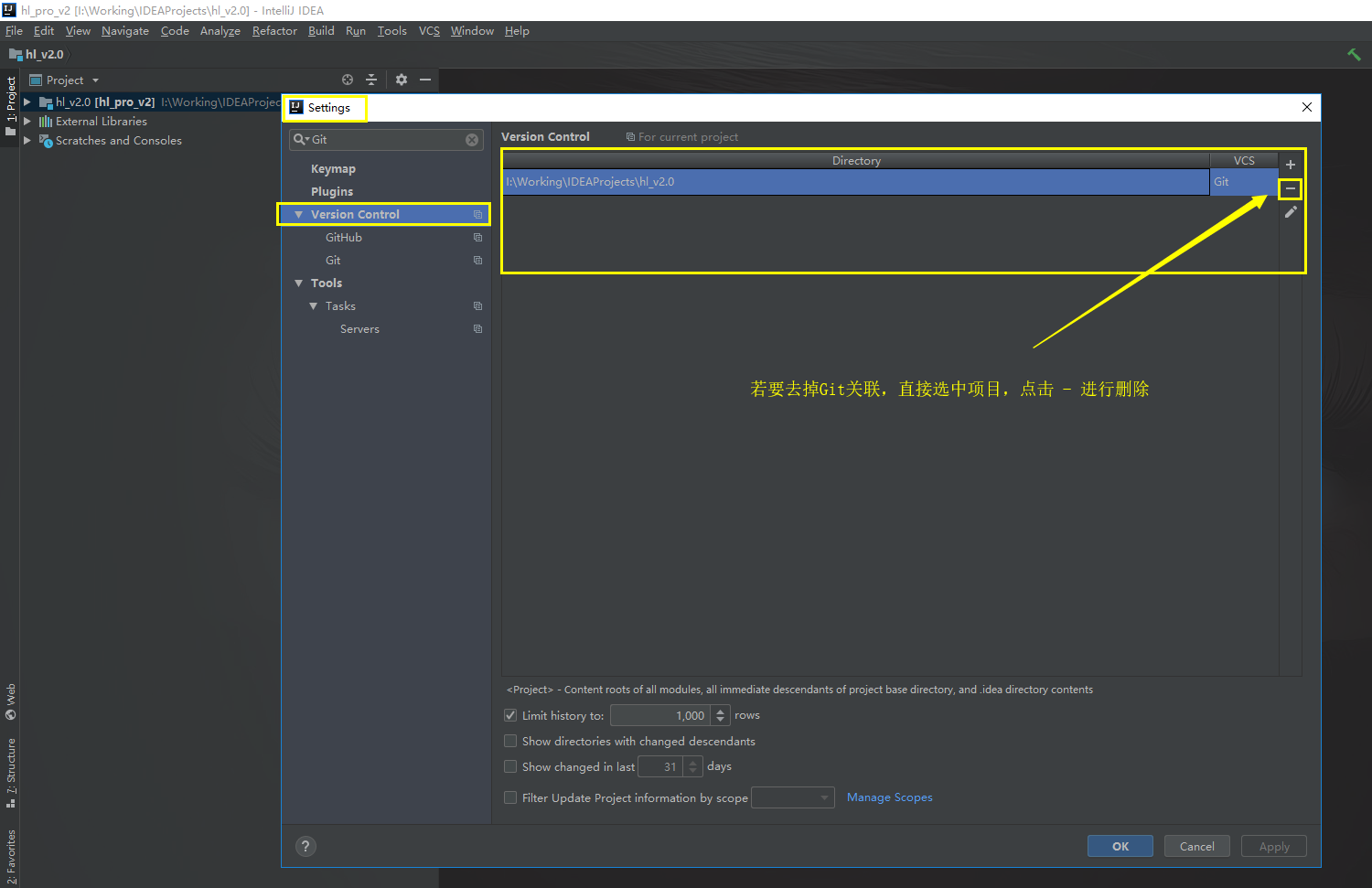1372x888 pixels.
Task: Click the minus icon to remove Git mapping
Action: pos(1291,188)
